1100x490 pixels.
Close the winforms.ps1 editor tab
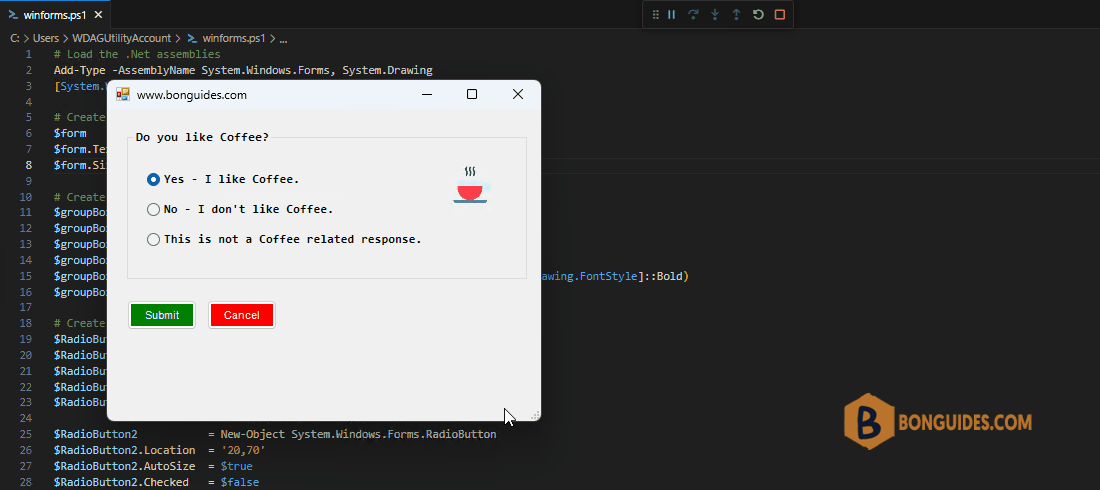pos(98,14)
